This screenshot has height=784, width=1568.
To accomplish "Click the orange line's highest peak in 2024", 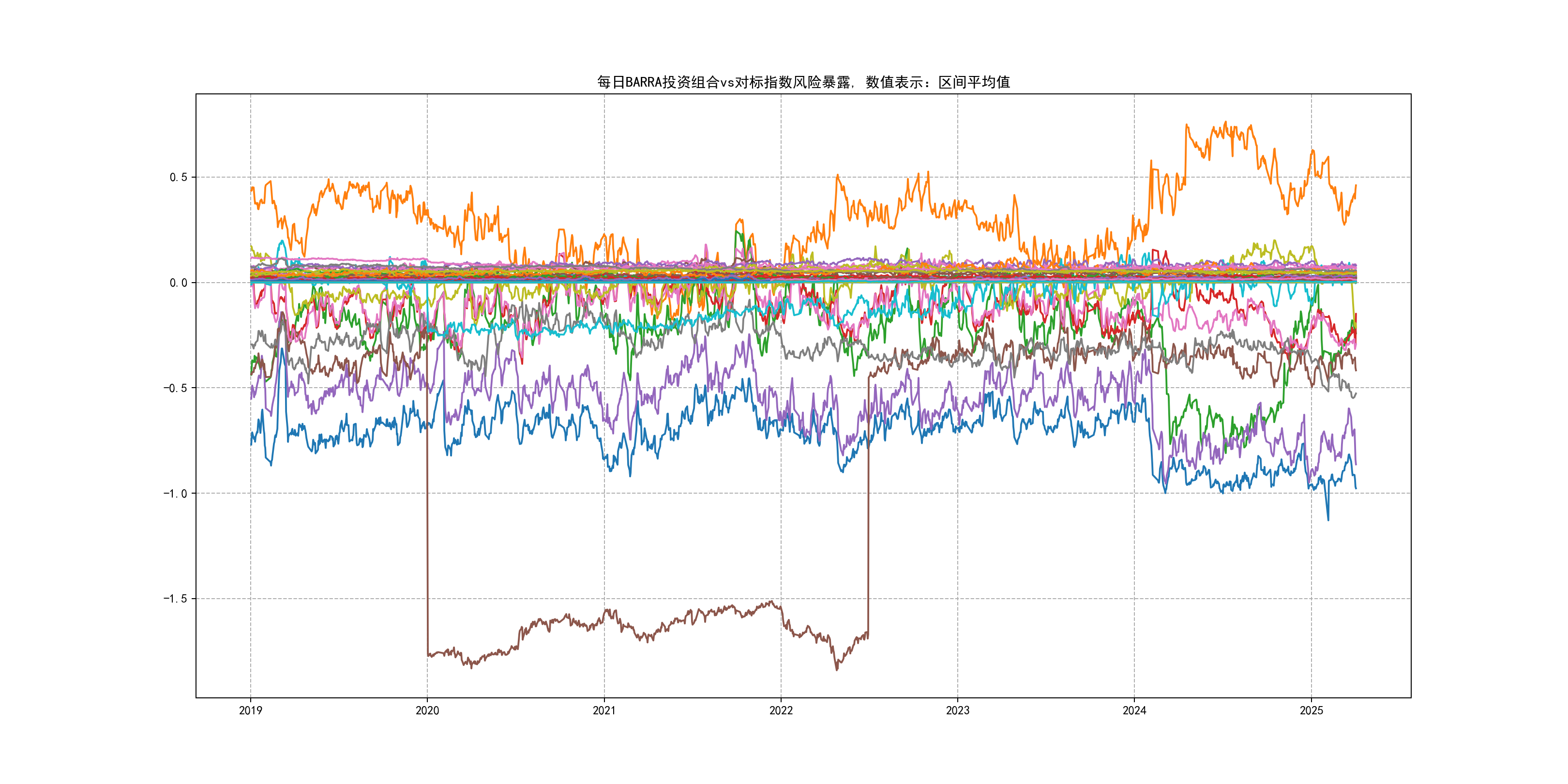I will point(1225,122).
